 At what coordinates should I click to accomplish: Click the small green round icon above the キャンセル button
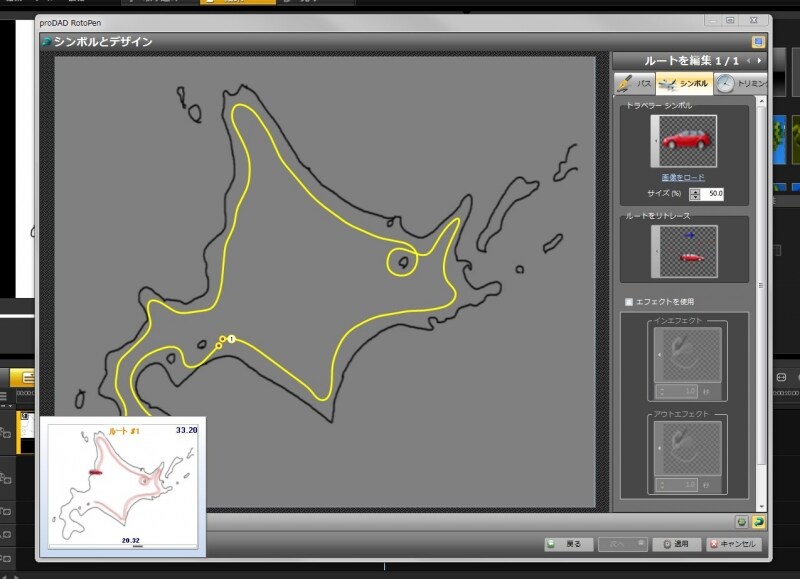[x=741, y=521]
